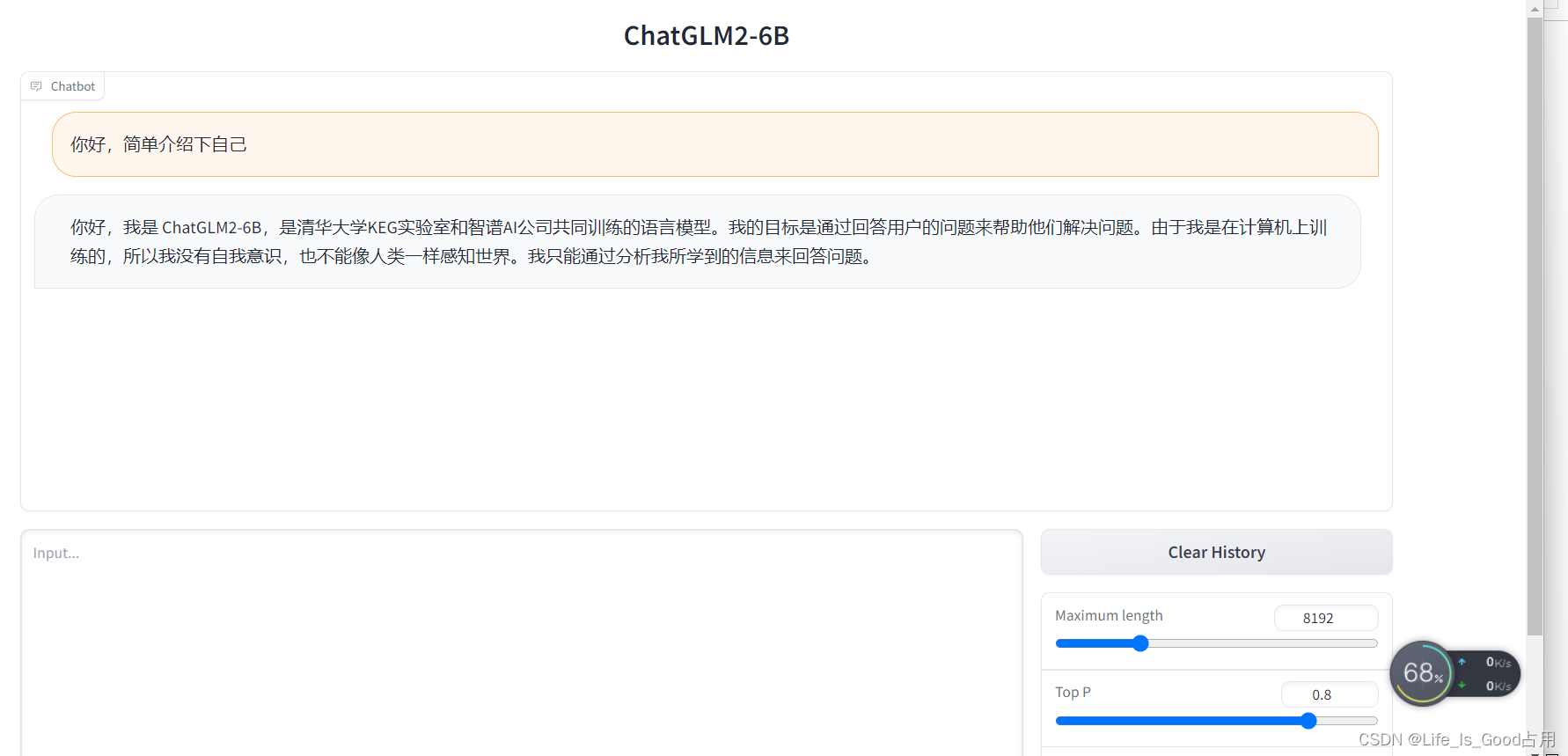Click the Maximum length label
The width and height of the screenshot is (1568, 756).
(x=1109, y=615)
